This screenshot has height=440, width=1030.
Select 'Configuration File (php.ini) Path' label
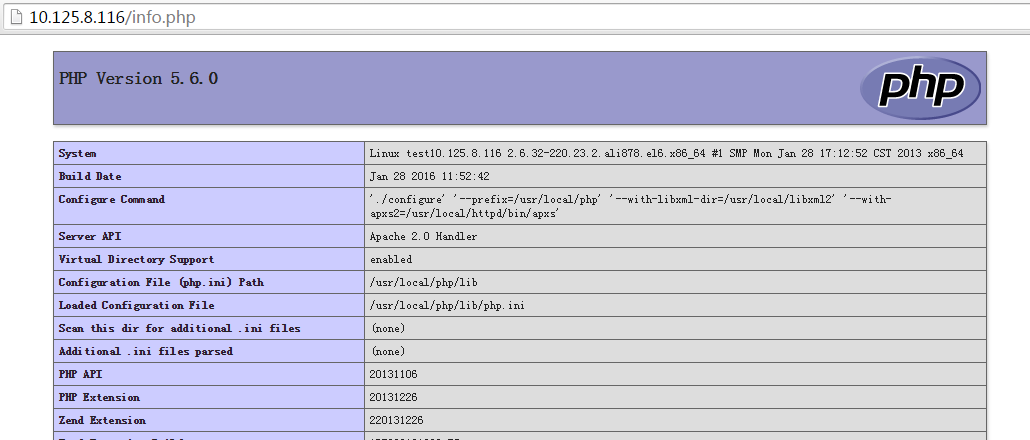(161, 282)
